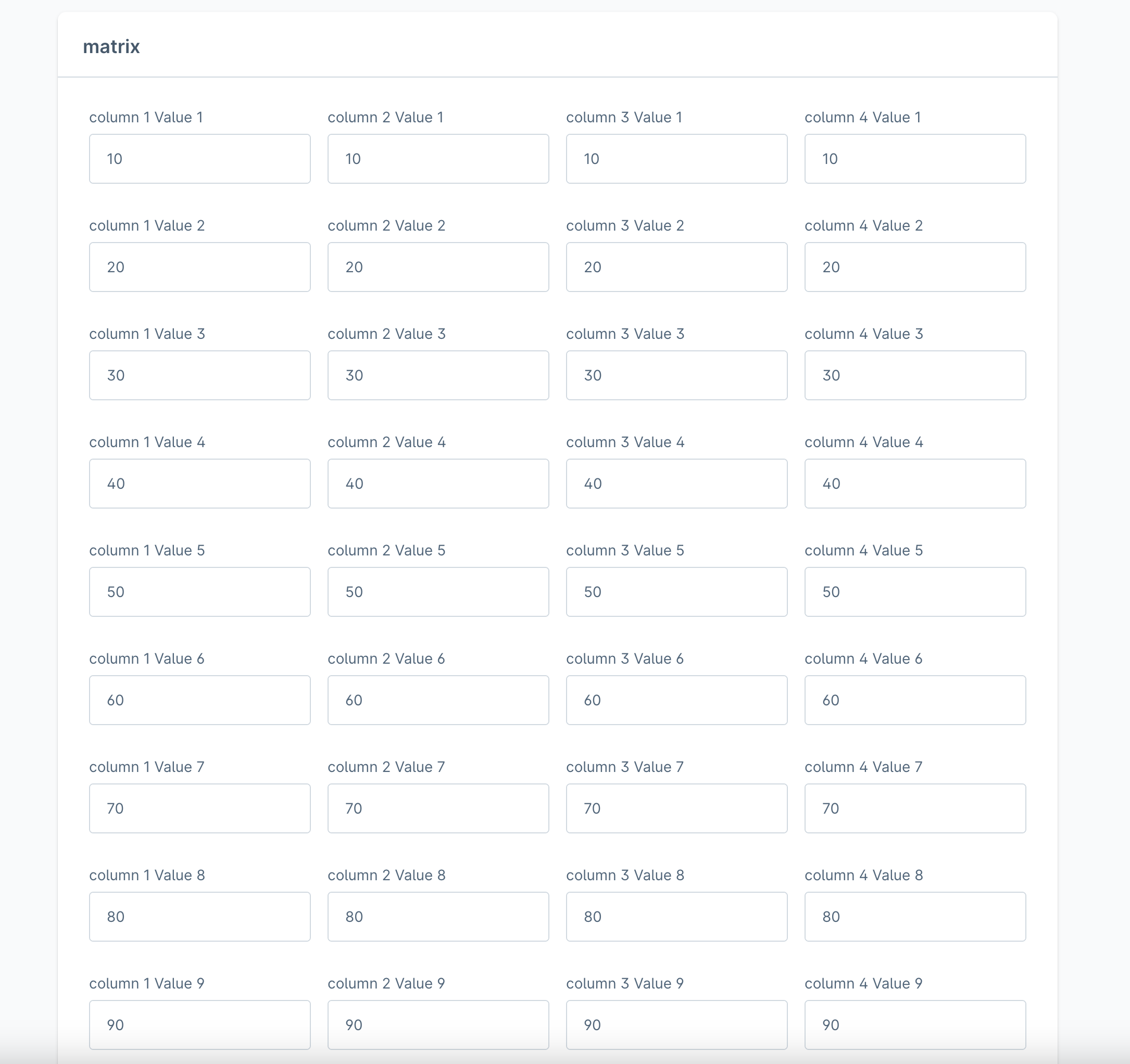Click the column 3 Value 1 label
The image size is (1130, 1064).
tap(623, 117)
